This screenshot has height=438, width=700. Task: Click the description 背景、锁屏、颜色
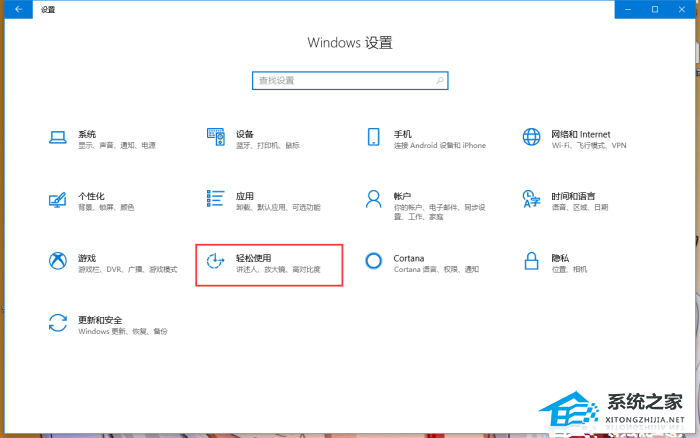[106, 207]
